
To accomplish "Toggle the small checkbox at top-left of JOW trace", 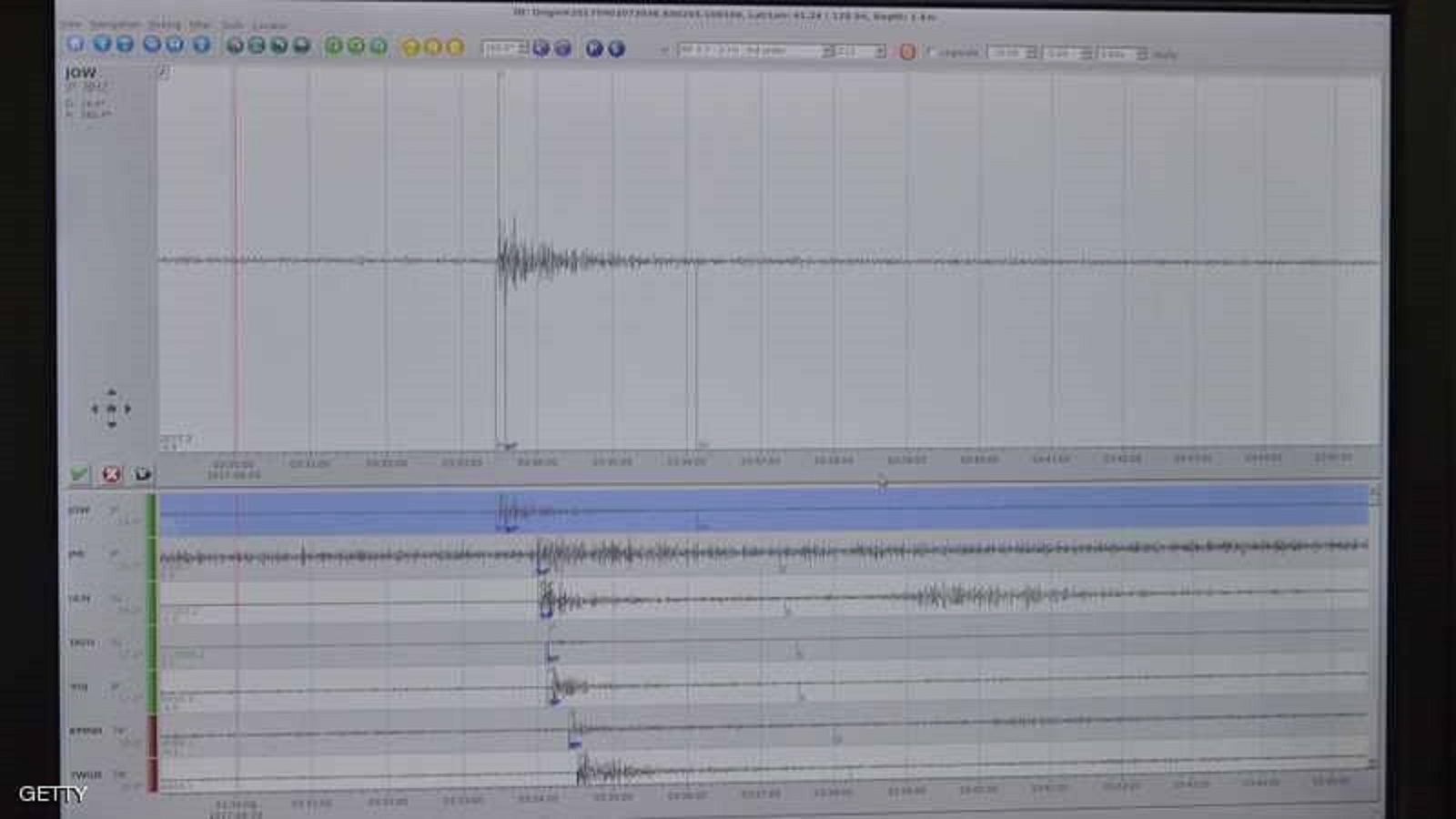I will pos(164,73).
